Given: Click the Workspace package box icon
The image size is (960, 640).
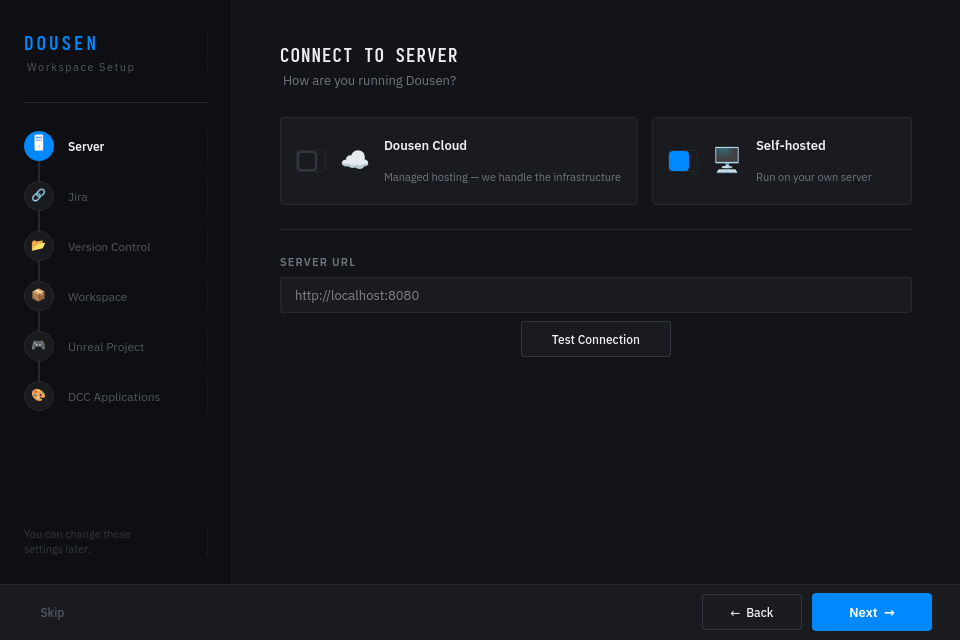Looking at the screenshot, I should 39,296.
